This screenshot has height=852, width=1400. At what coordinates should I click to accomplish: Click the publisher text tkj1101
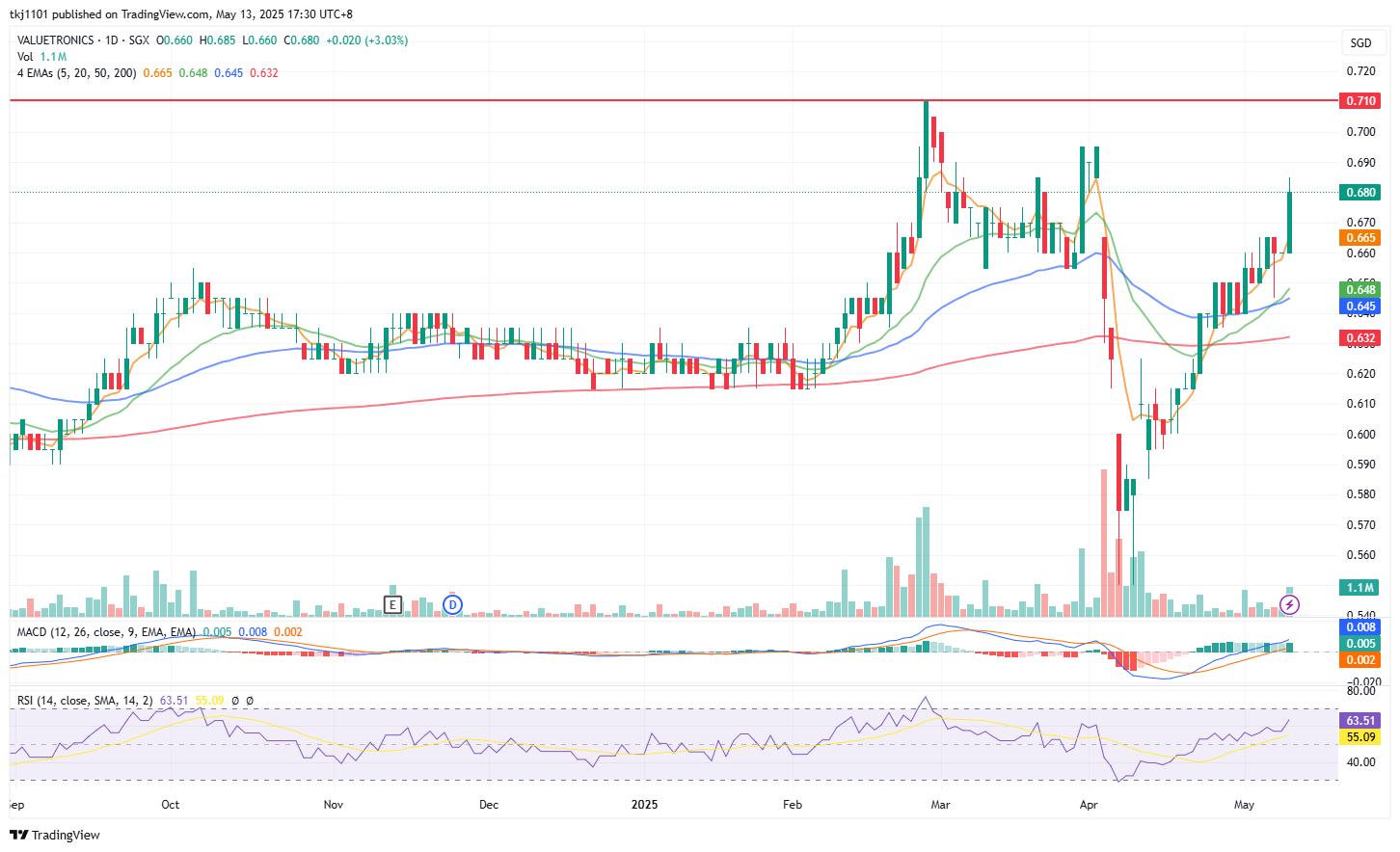(29, 14)
